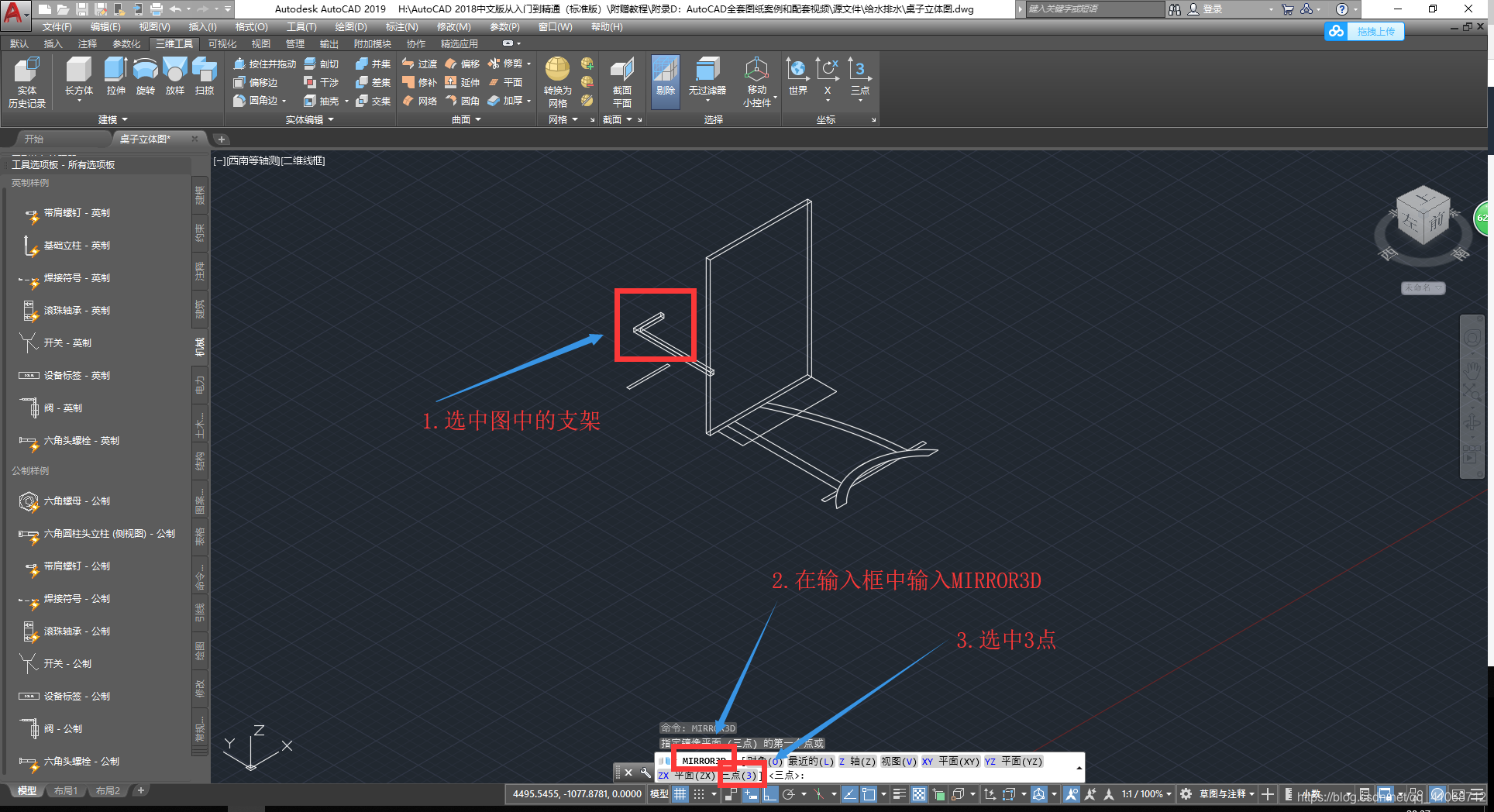
Task: Click the 实体历史记录 button
Action: [27, 82]
